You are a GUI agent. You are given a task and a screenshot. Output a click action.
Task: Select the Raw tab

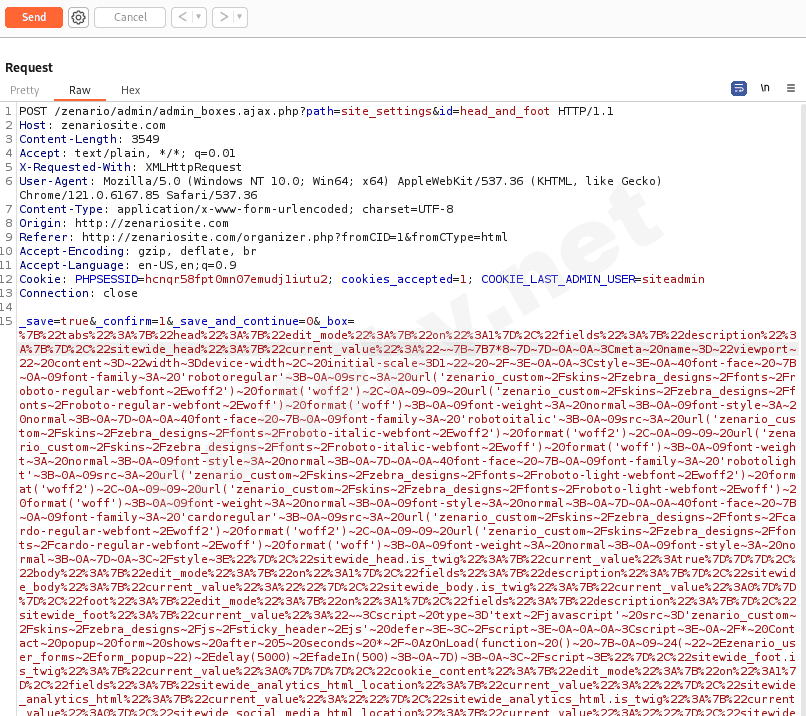pos(80,90)
